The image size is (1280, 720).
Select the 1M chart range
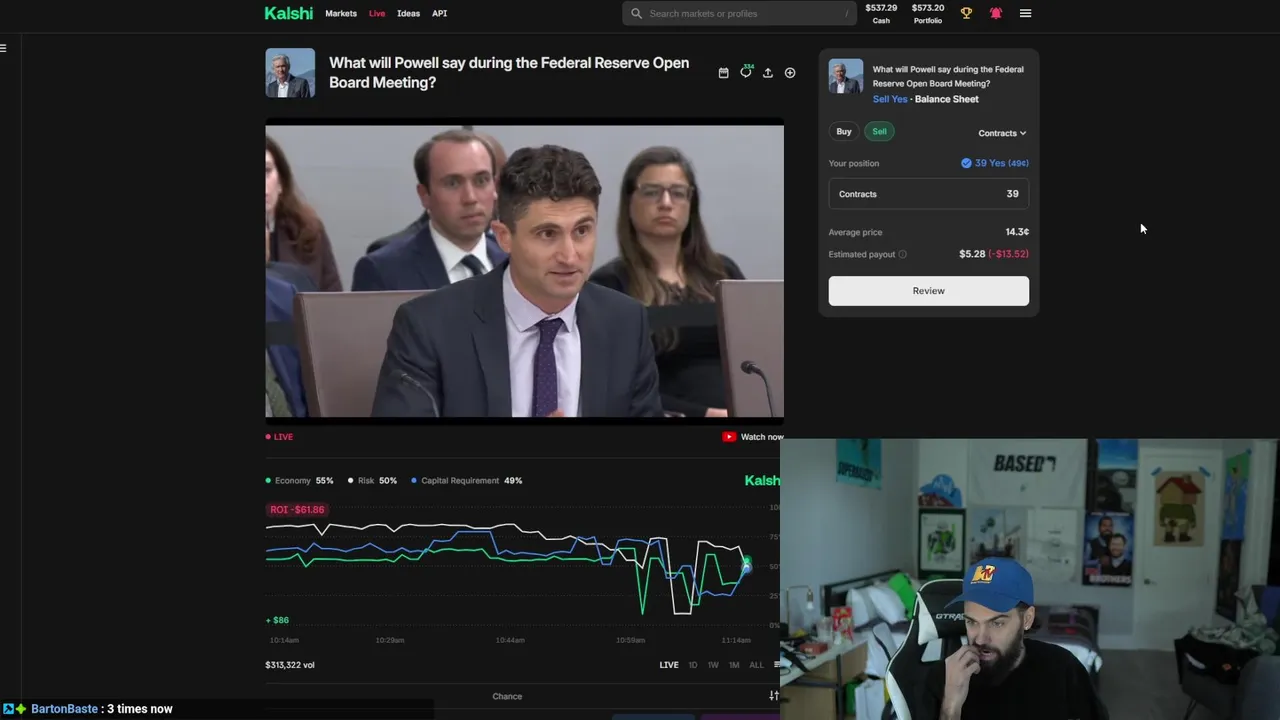734,665
